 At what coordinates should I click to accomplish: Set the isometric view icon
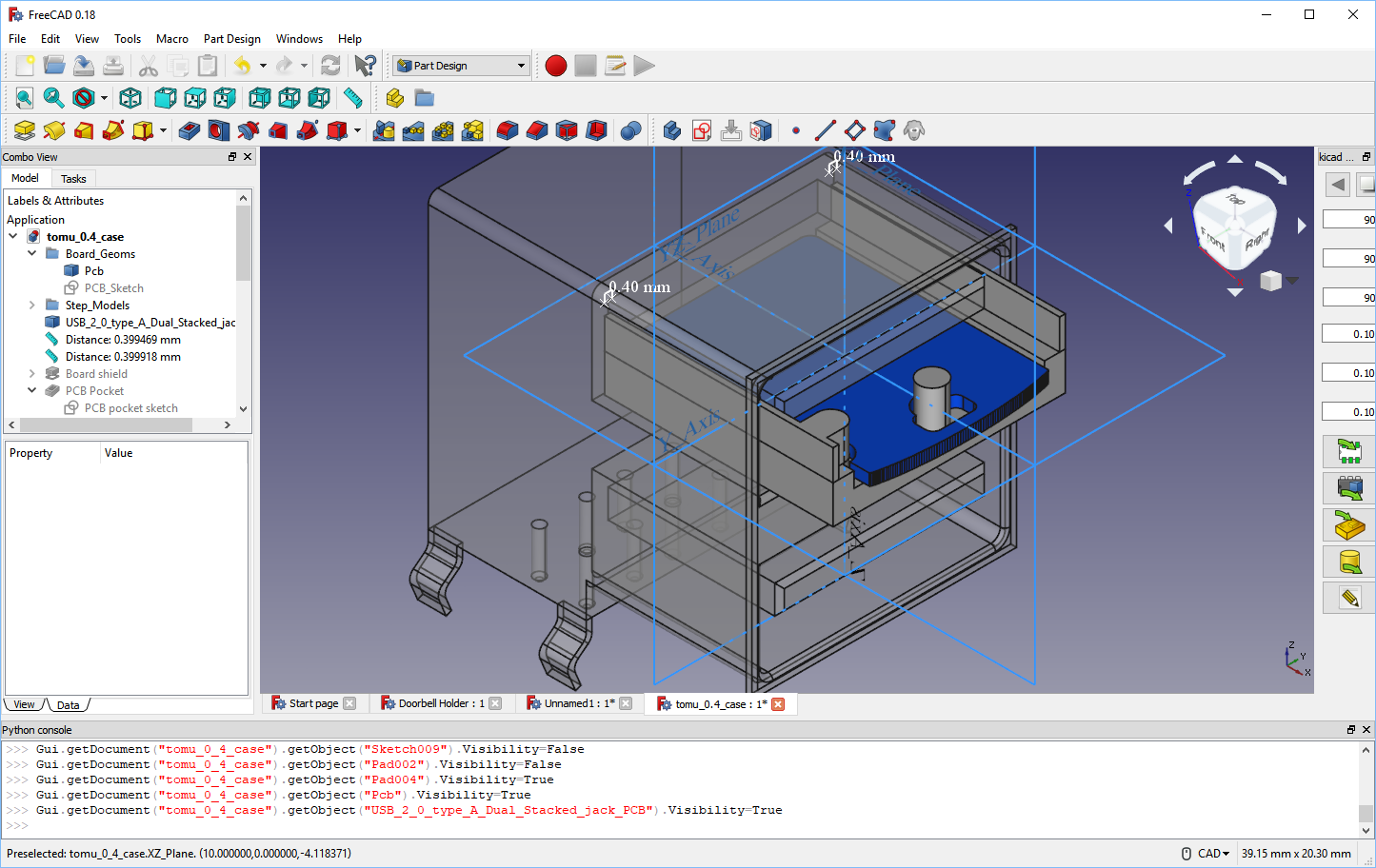click(130, 98)
